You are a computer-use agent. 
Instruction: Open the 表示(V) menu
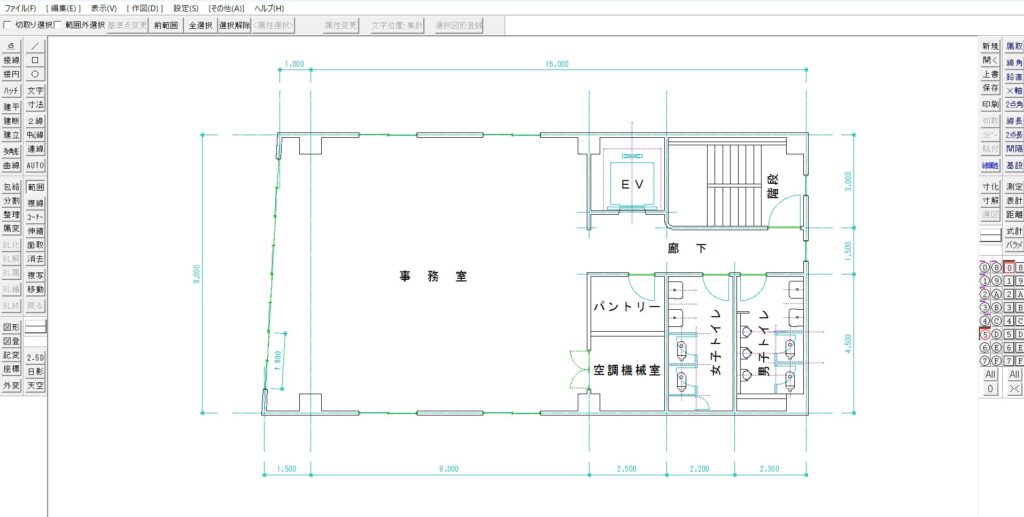click(104, 8)
